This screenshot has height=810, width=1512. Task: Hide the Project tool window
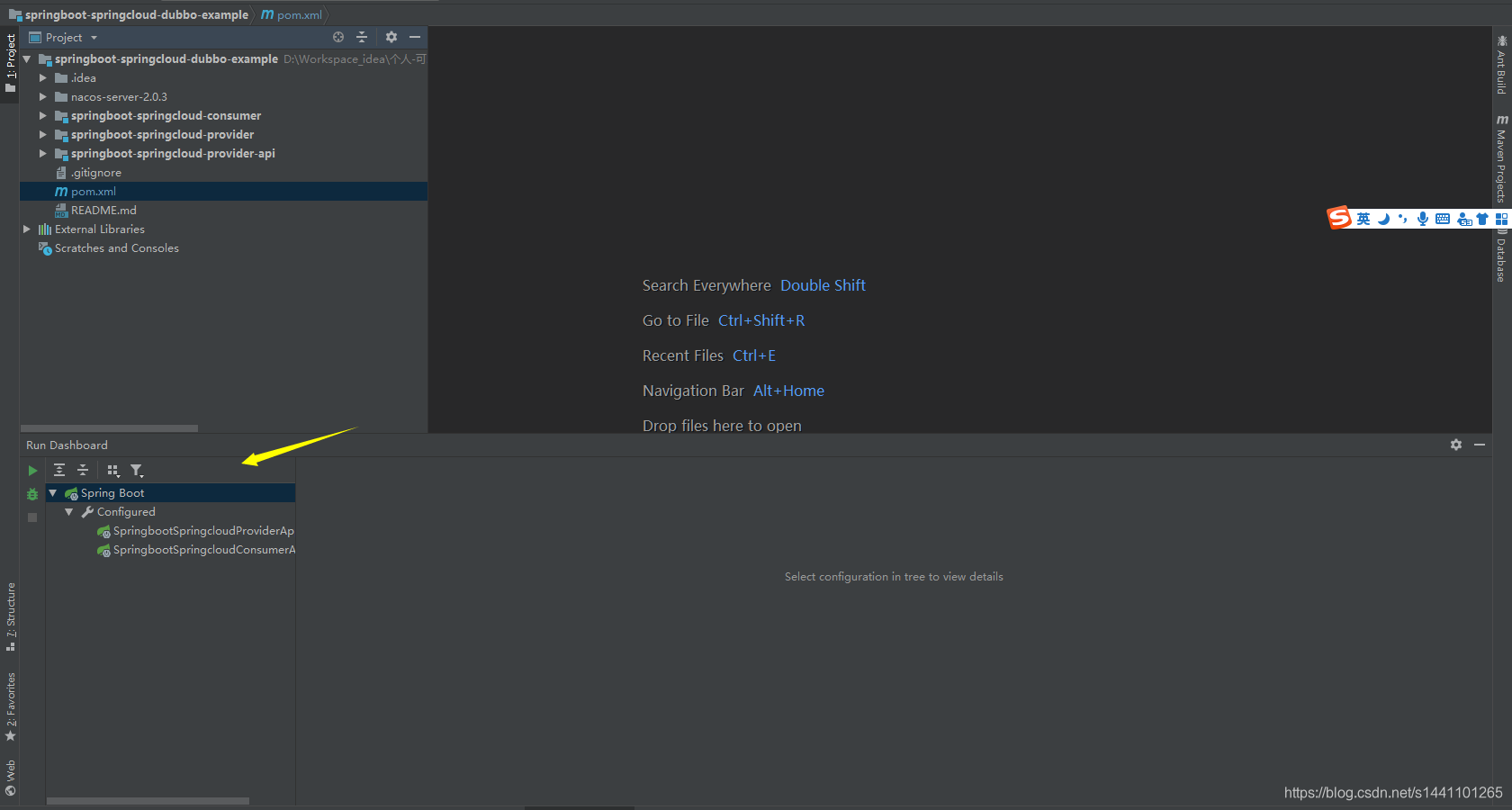(x=415, y=37)
